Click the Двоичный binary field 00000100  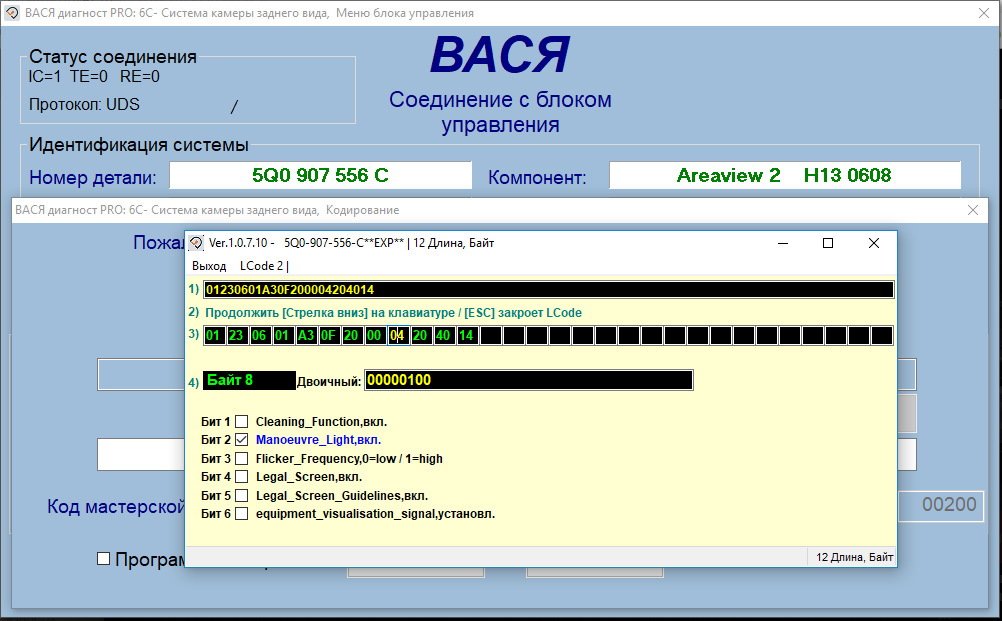528,380
